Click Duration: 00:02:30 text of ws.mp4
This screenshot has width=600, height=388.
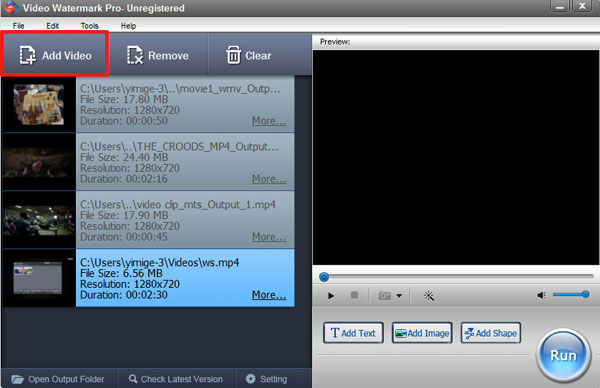(x=124, y=295)
